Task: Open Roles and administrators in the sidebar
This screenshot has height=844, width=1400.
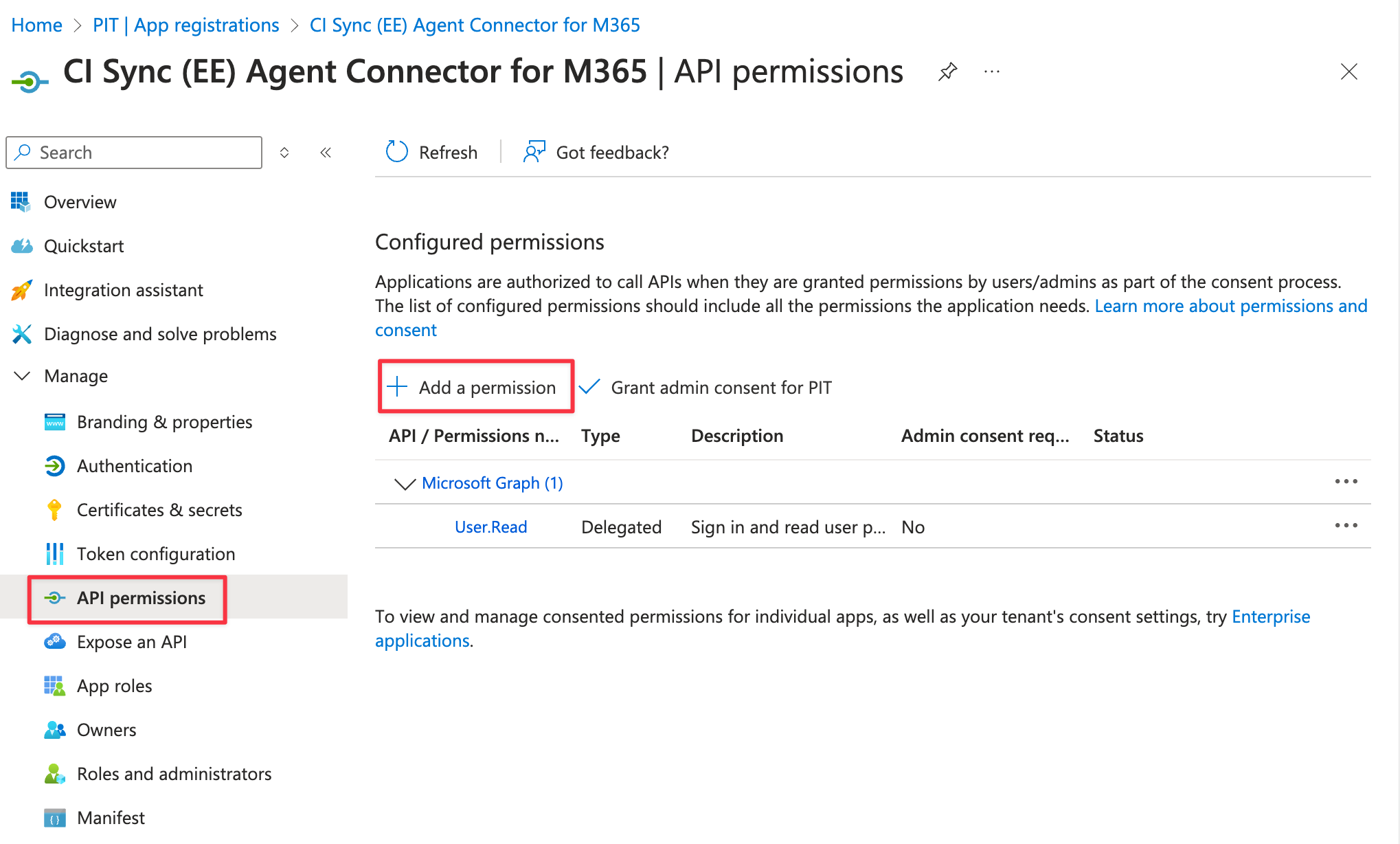Action: point(174,774)
